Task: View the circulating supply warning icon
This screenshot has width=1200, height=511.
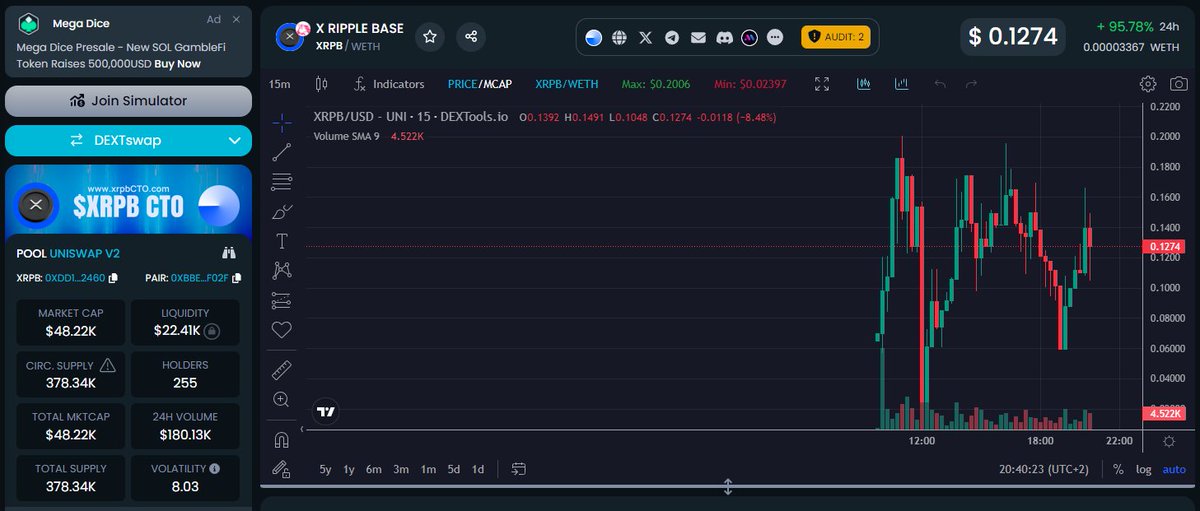Action: pos(108,365)
